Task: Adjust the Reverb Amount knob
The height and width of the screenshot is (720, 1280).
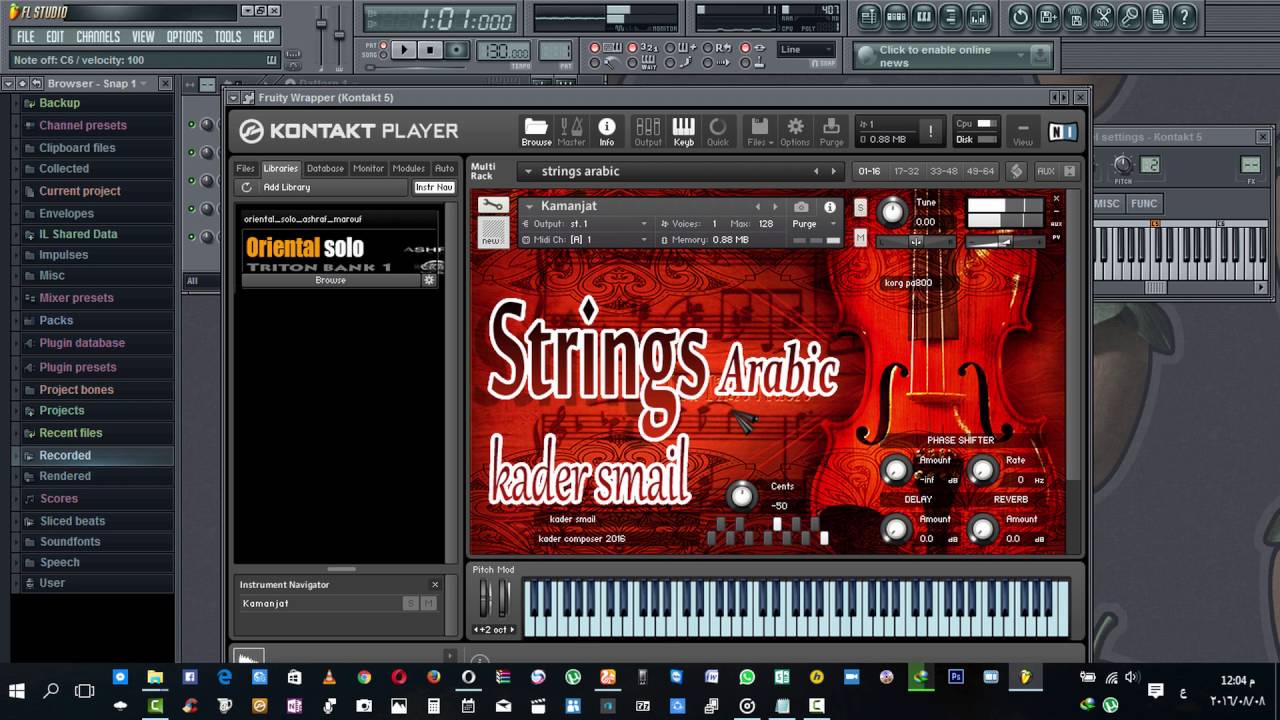Action: click(x=983, y=528)
